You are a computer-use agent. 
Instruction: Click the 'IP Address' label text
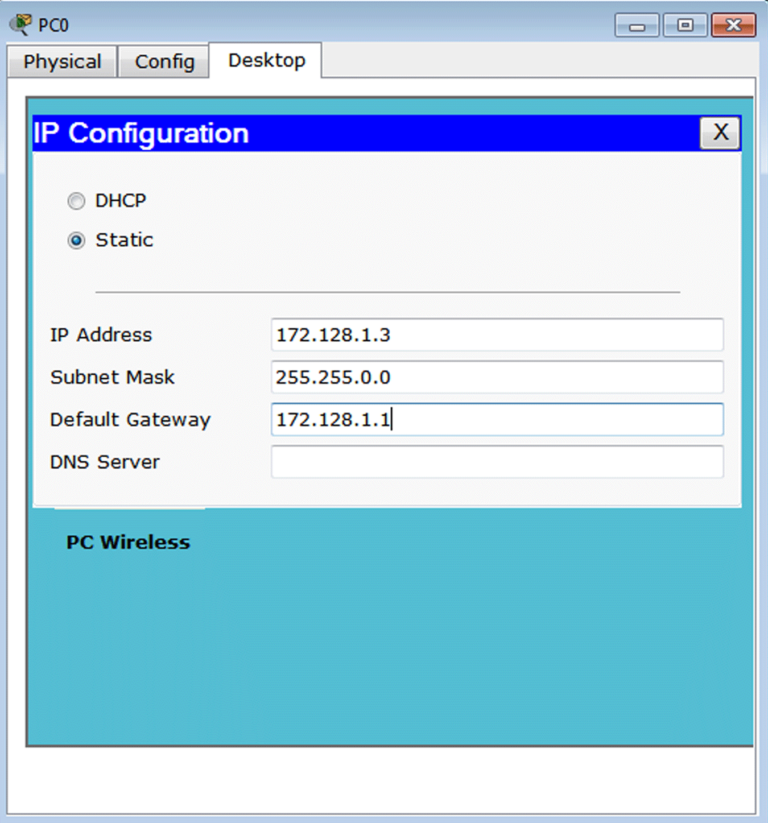(101, 335)
